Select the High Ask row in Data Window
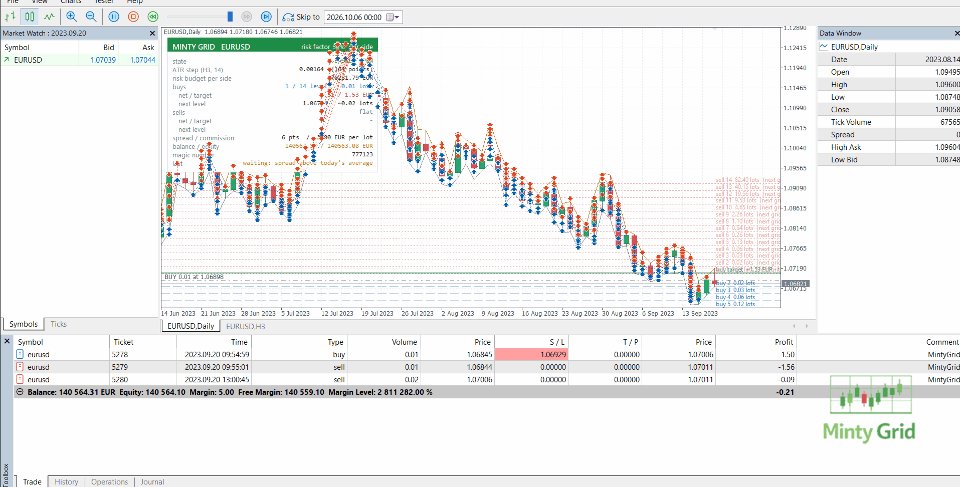This screenshot has width=960, height=487. (x=888, y=147)
